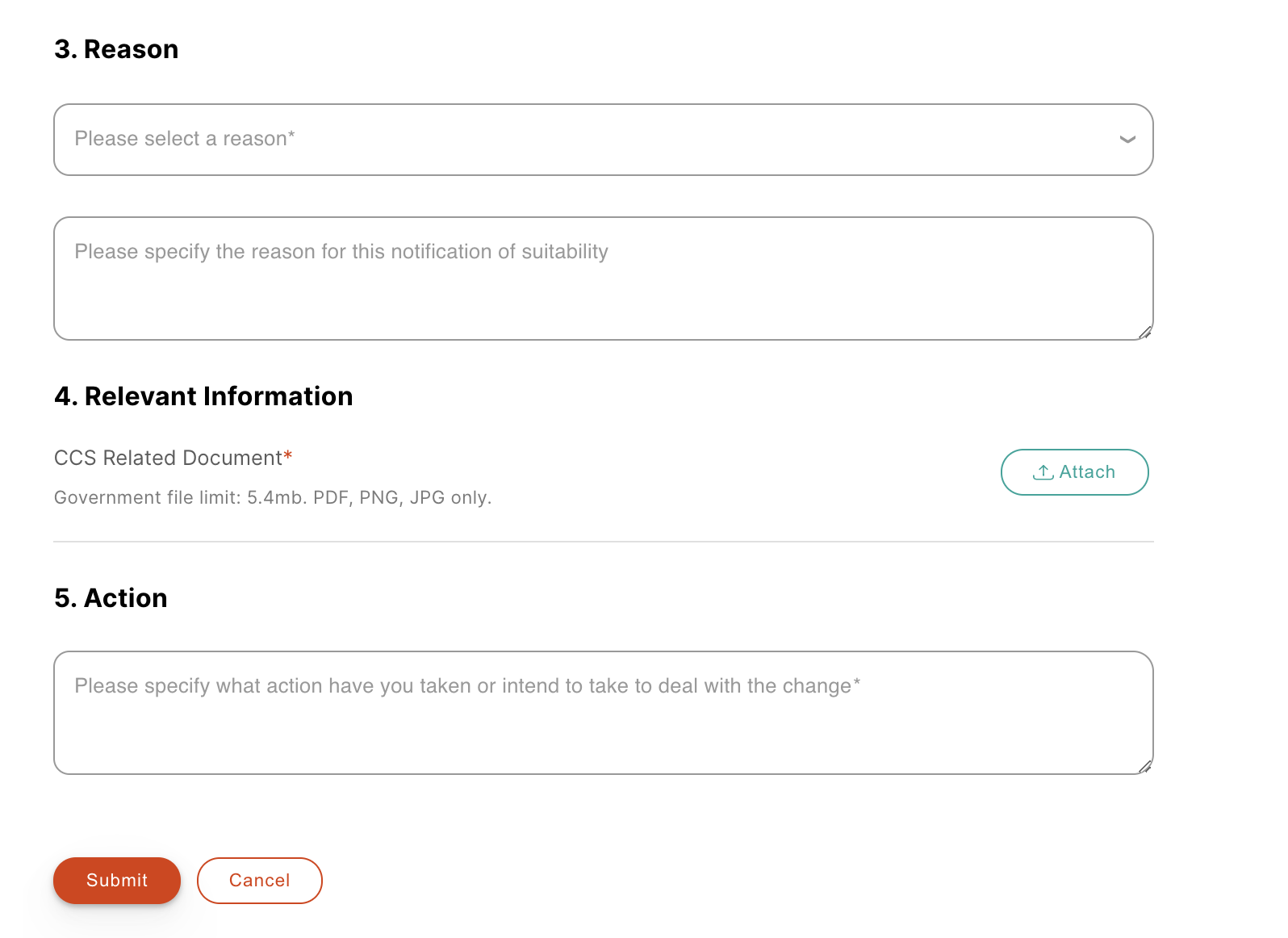Select the '3. Reason' heading text
This screenshot has width=1288, height=938.
(x=116, y=49)
